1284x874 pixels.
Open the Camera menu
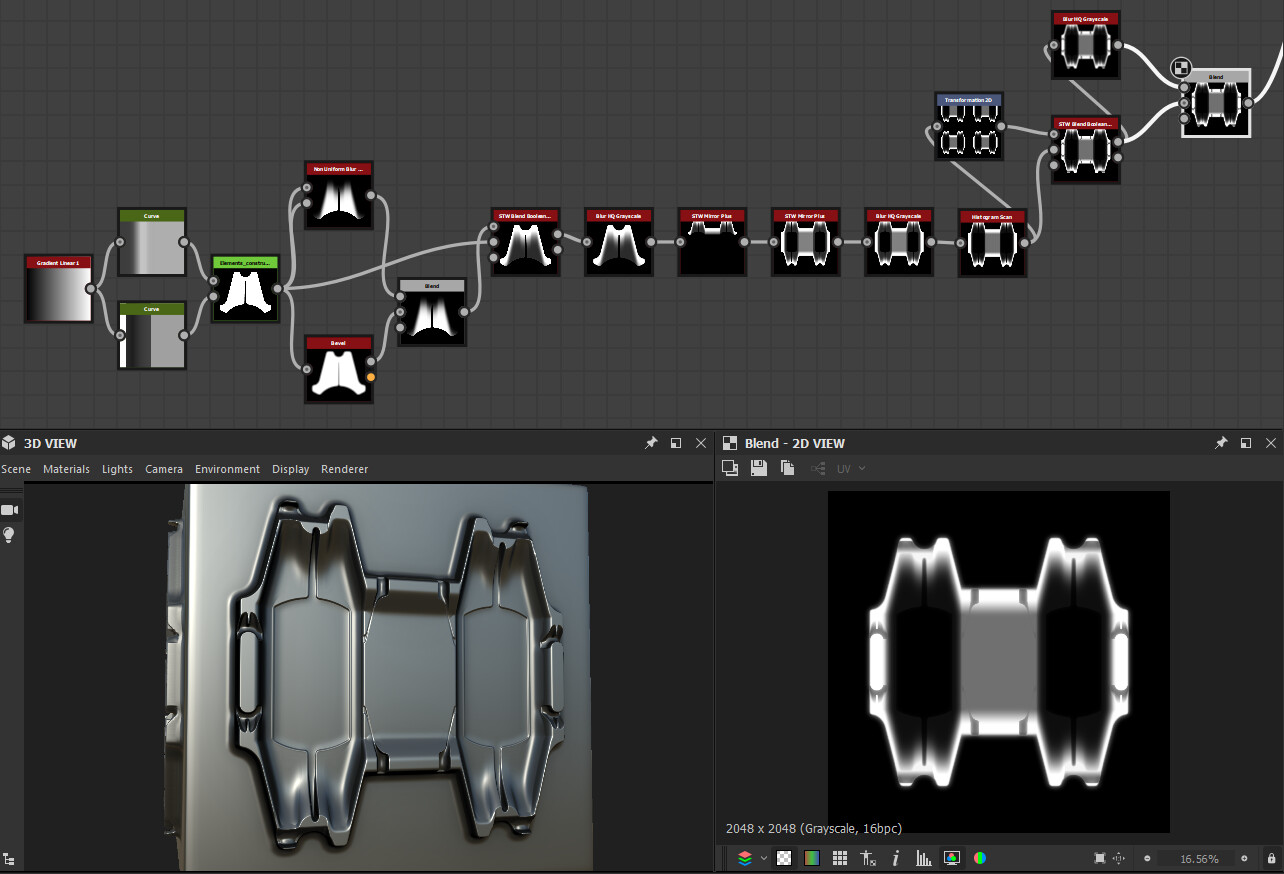point(164,469)
